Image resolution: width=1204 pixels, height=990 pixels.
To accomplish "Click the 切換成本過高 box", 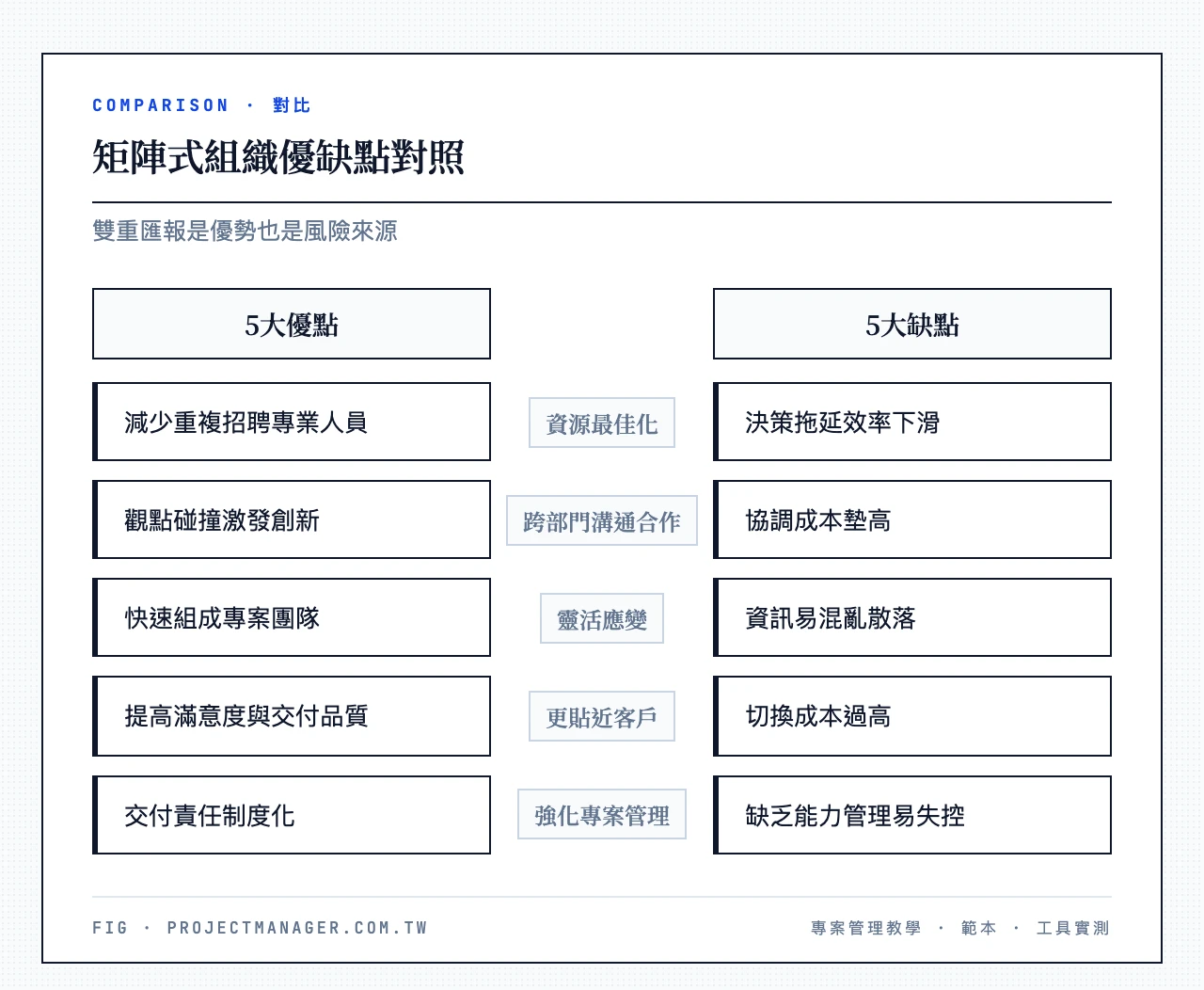I will click(x=912, y=716).
